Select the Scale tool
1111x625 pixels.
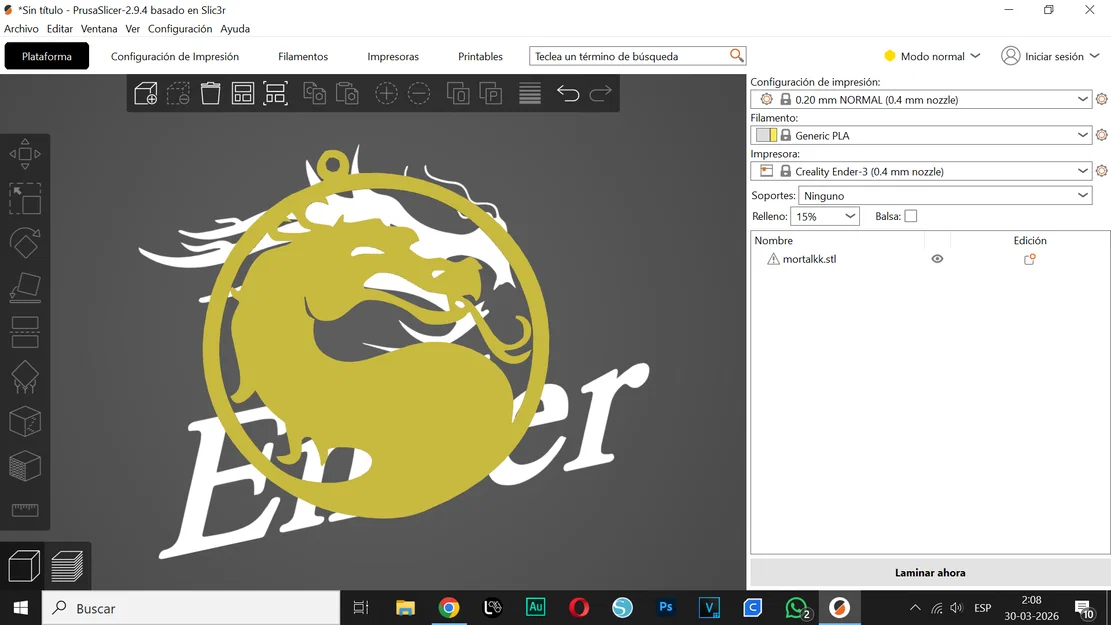(25, 198)
